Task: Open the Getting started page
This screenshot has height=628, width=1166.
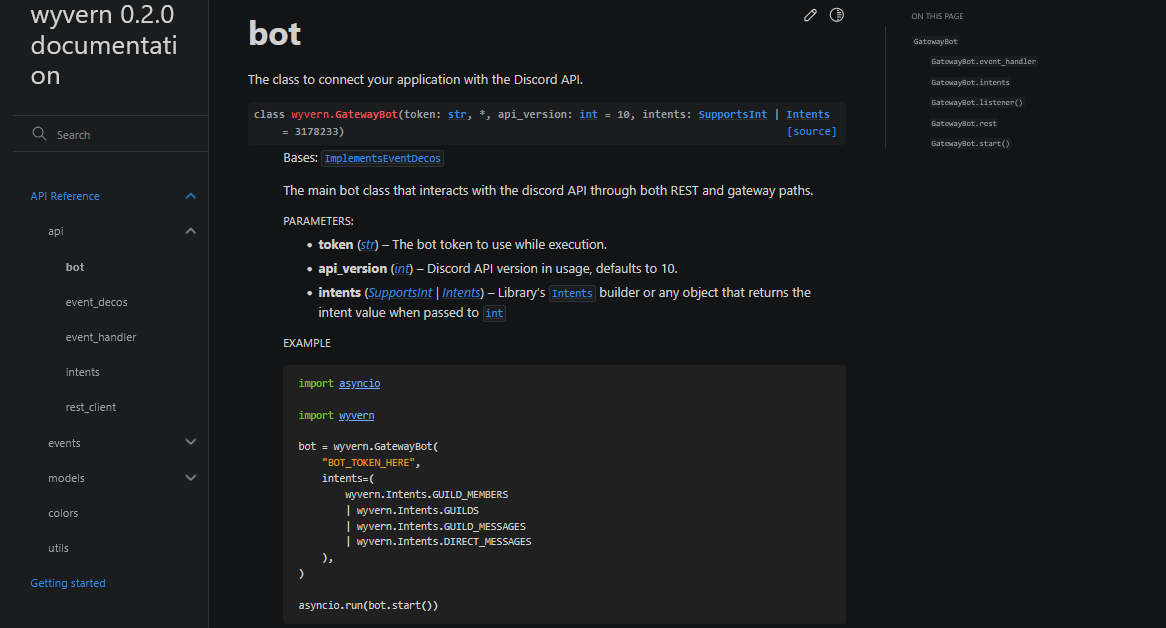Action: [x=68, y=583]
